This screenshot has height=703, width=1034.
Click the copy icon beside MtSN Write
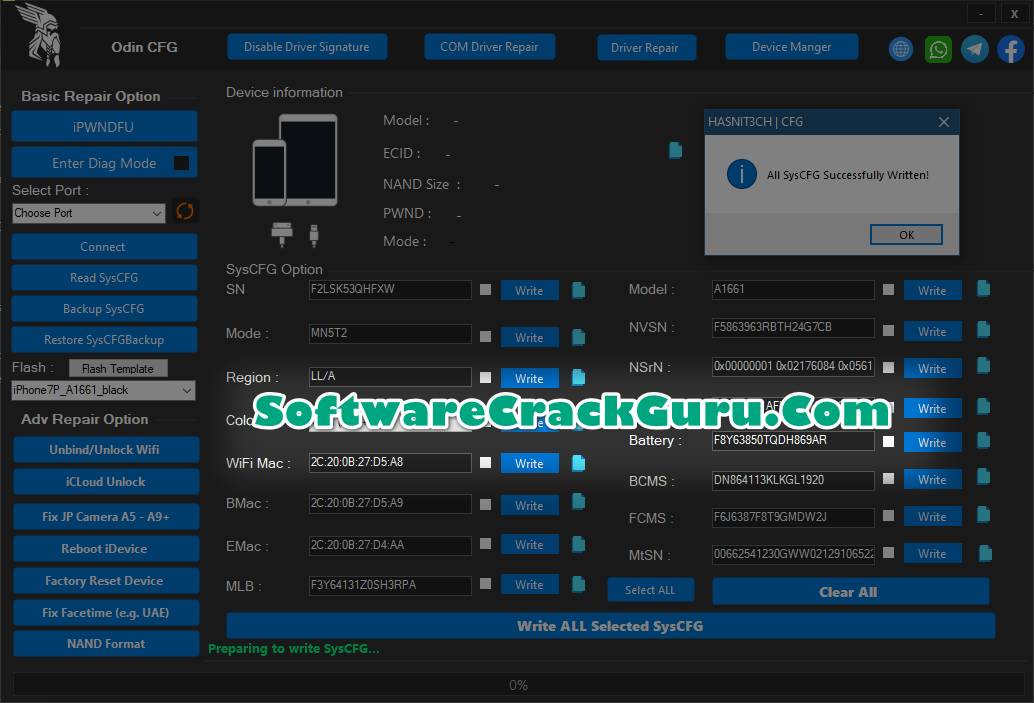pos(985,553)
